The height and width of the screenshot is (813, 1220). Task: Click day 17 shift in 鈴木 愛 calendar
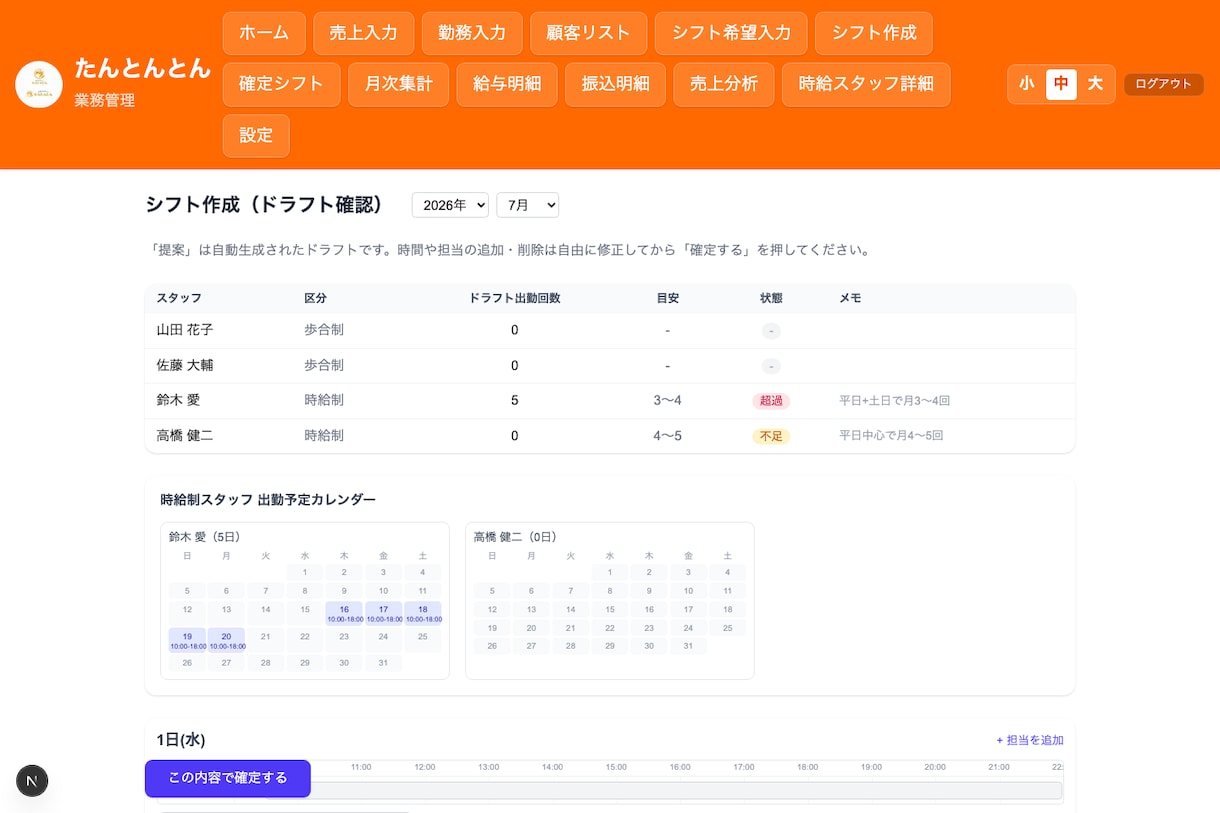[x=383, y=613]
